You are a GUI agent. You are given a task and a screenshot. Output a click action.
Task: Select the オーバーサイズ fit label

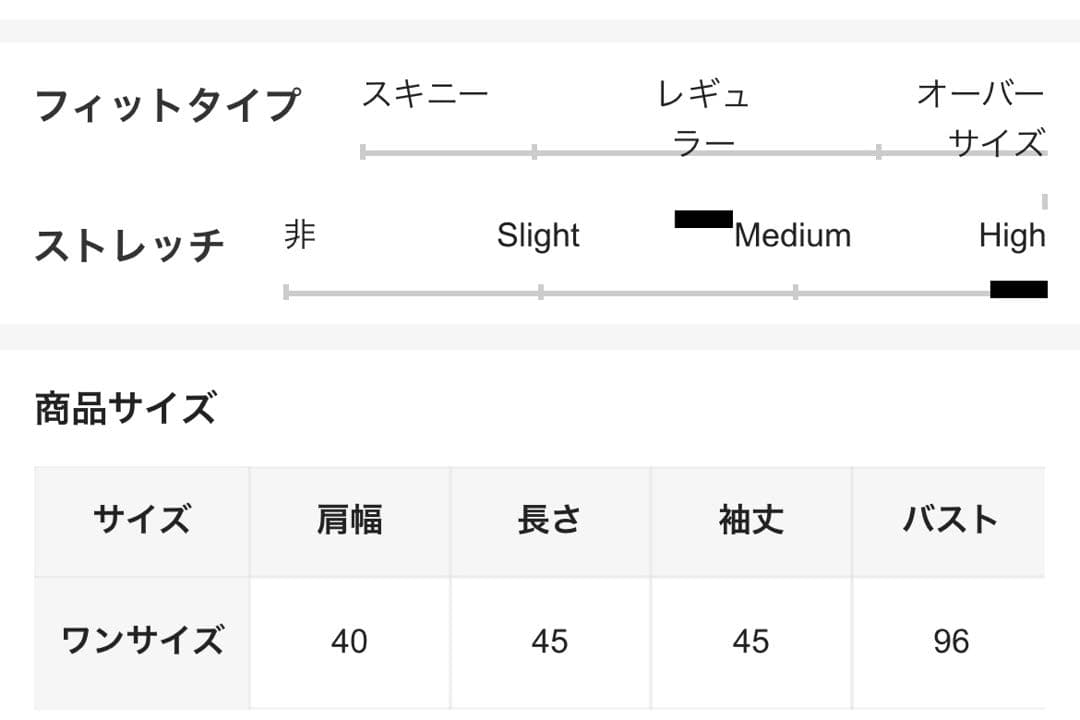tap(980, 119)
